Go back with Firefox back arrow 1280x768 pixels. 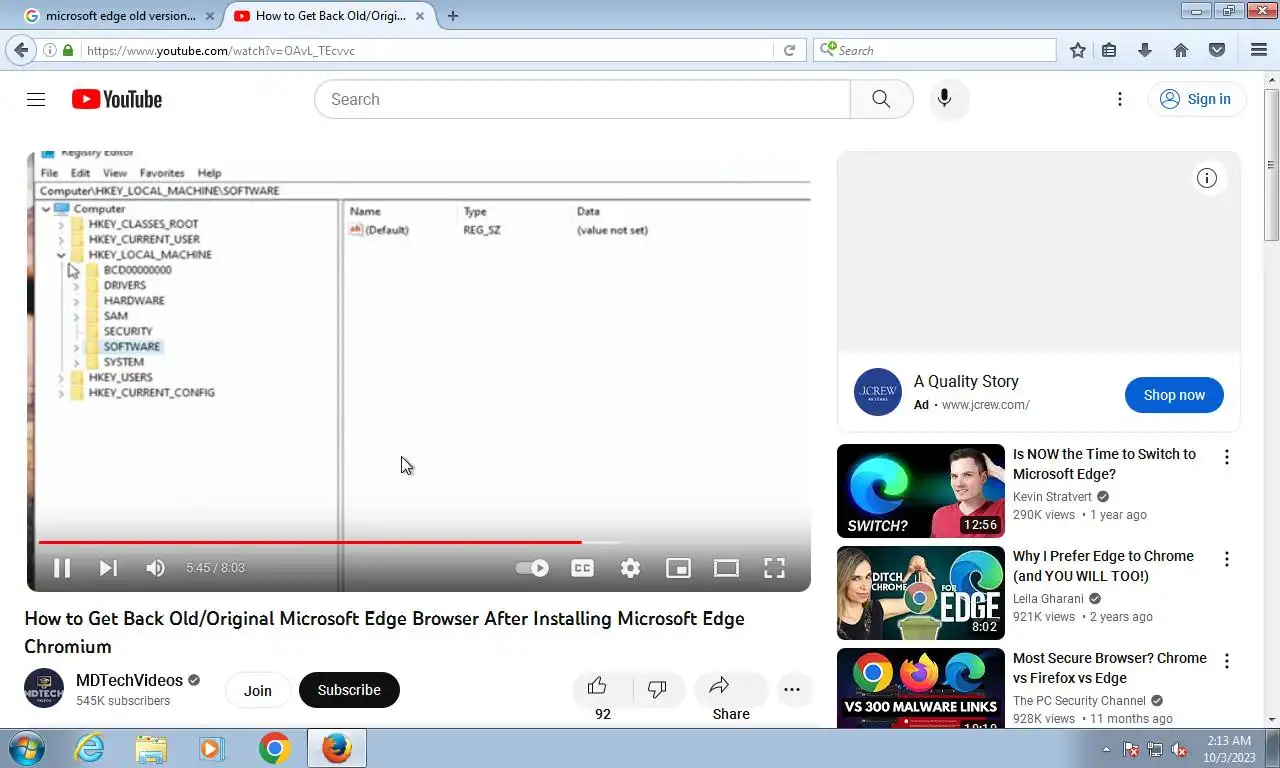21,50
